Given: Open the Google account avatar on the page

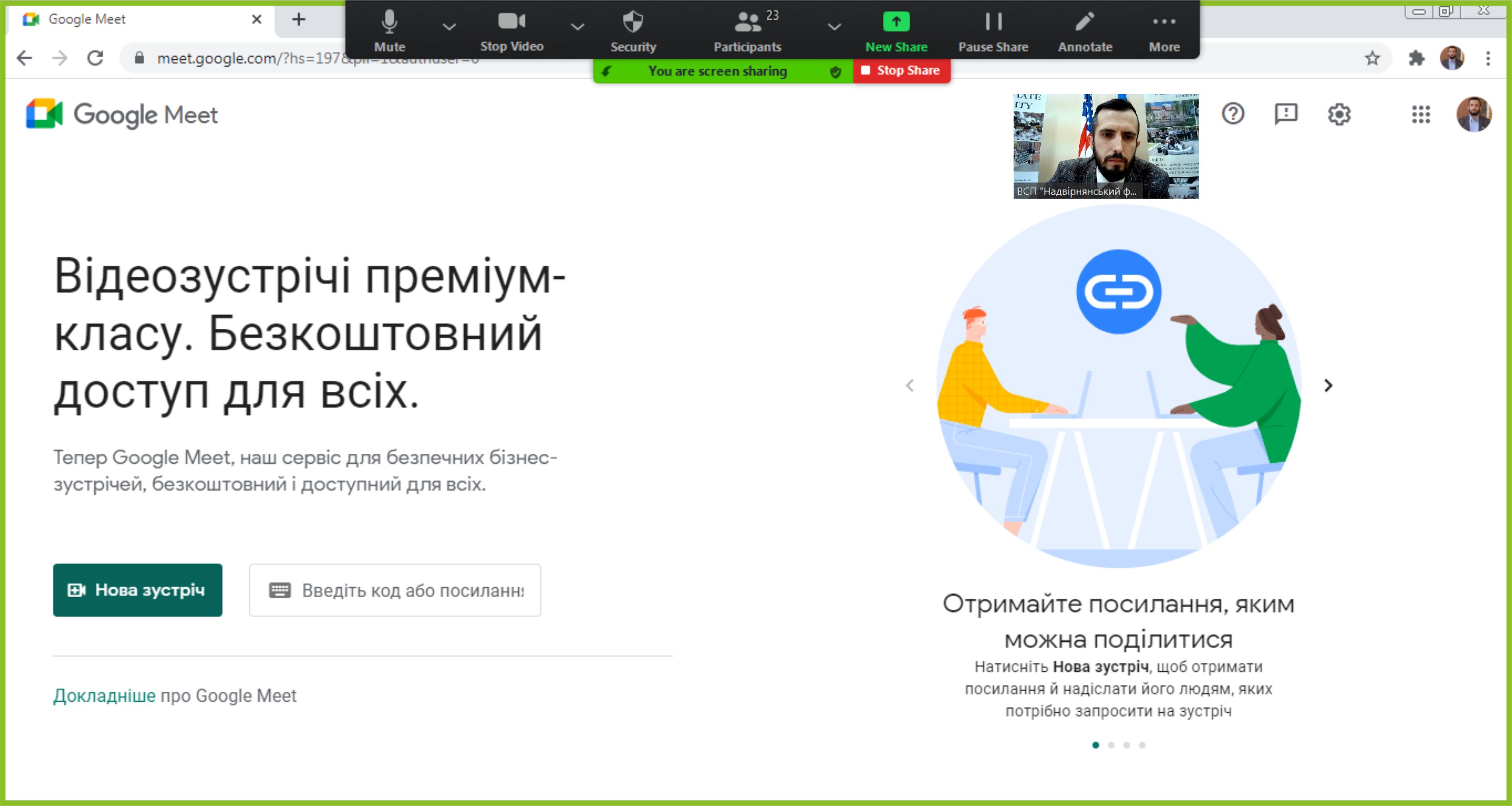Looking at the screenshot, I should [1474, 114].
